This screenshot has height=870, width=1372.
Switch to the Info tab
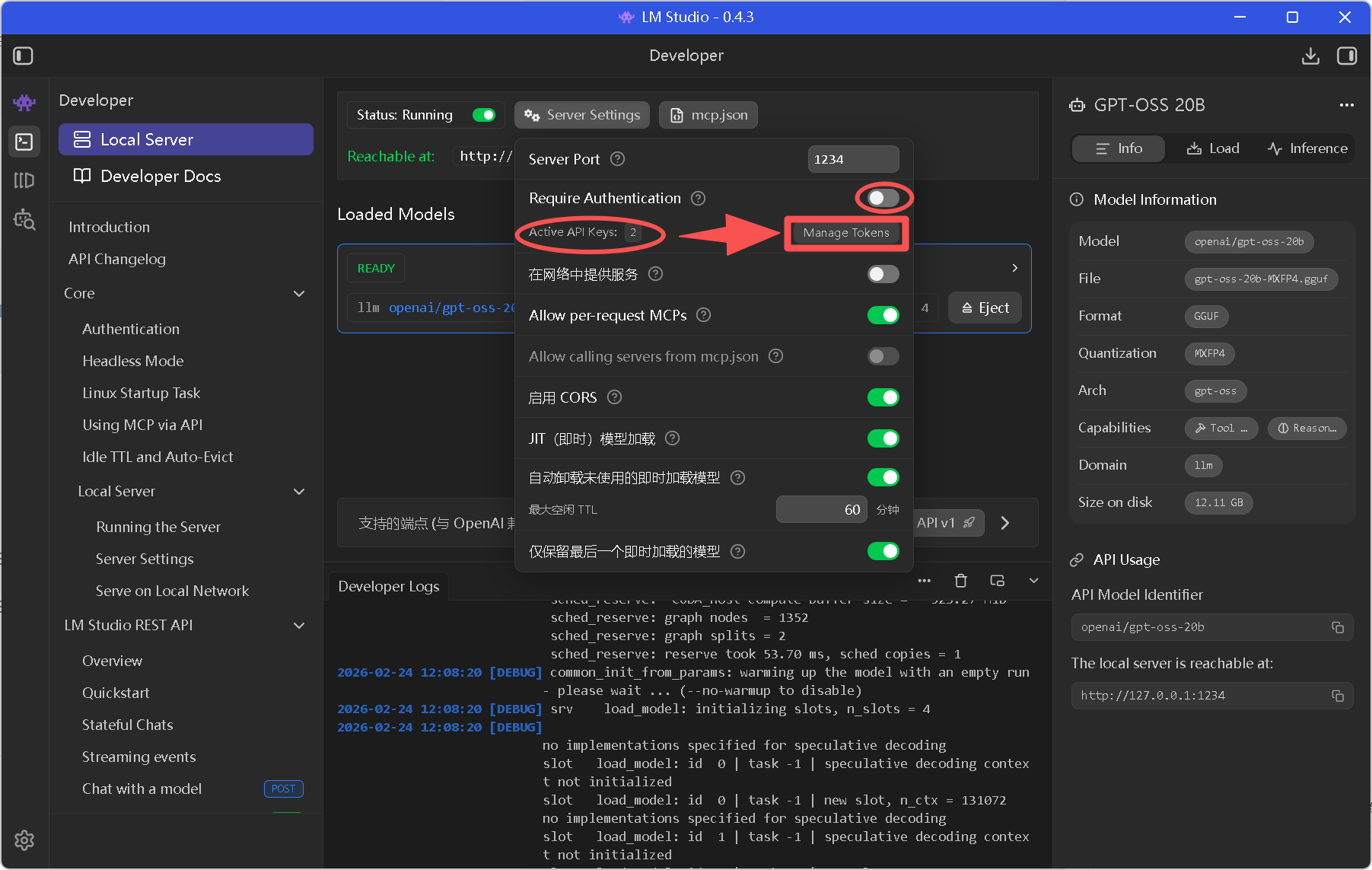tap(1118, 148)
